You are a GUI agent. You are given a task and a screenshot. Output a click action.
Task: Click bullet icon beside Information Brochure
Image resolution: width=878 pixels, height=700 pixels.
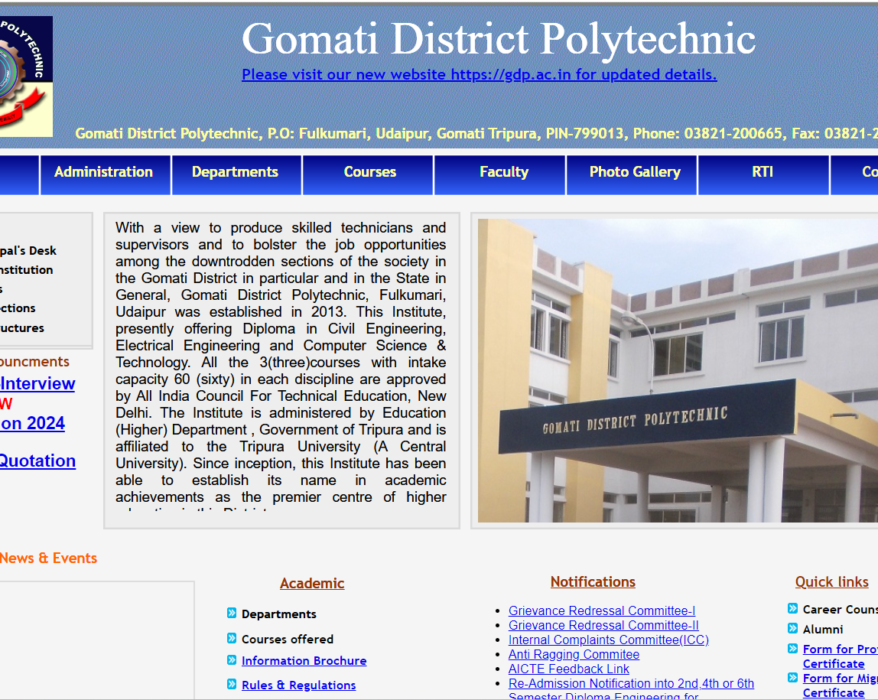click(x=232, y=660)
